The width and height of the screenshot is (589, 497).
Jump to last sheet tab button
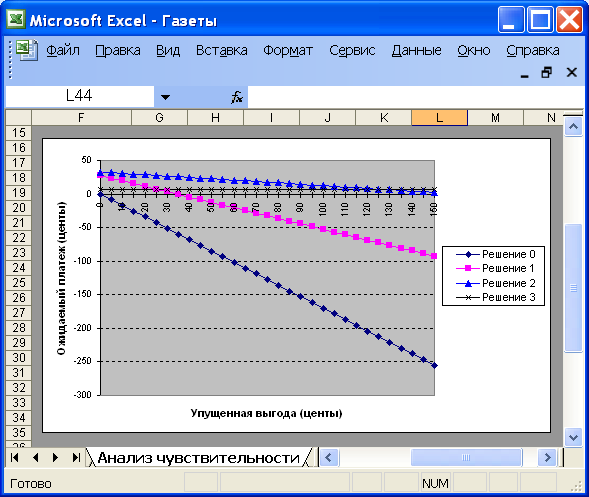(x=76, y=458)
